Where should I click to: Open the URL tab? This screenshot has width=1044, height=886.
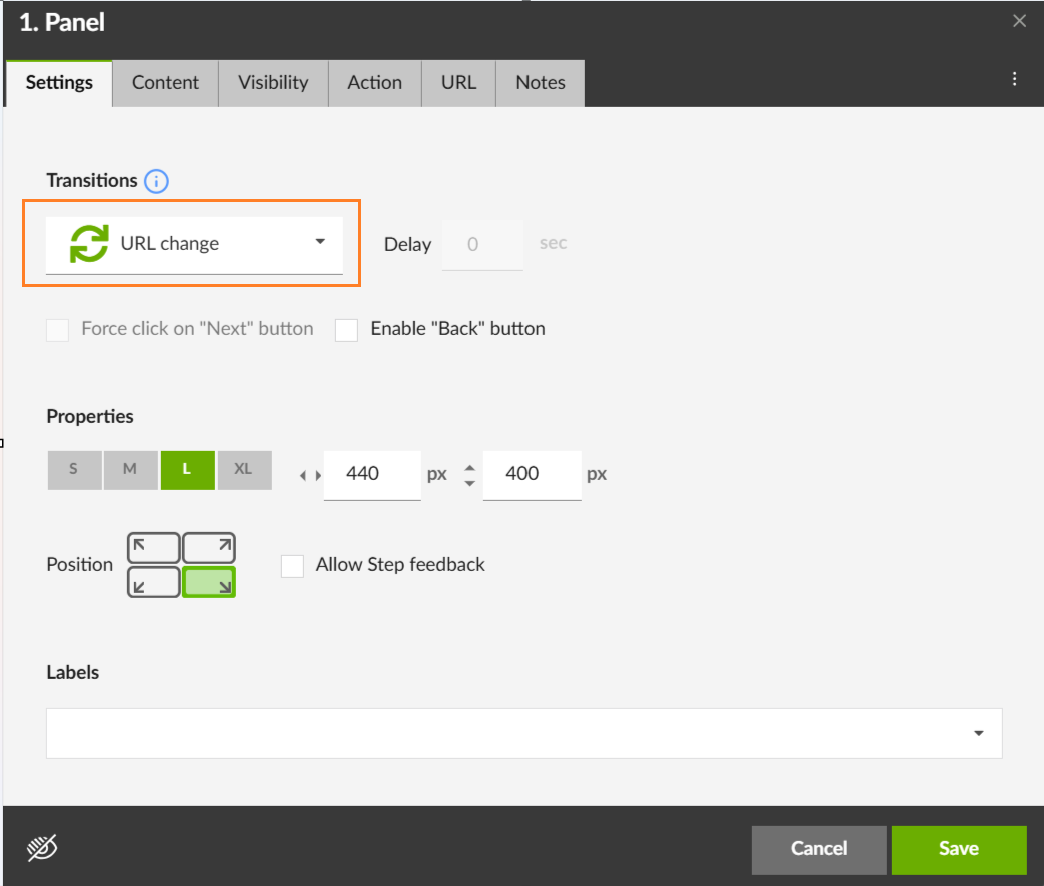pos(459,83)
